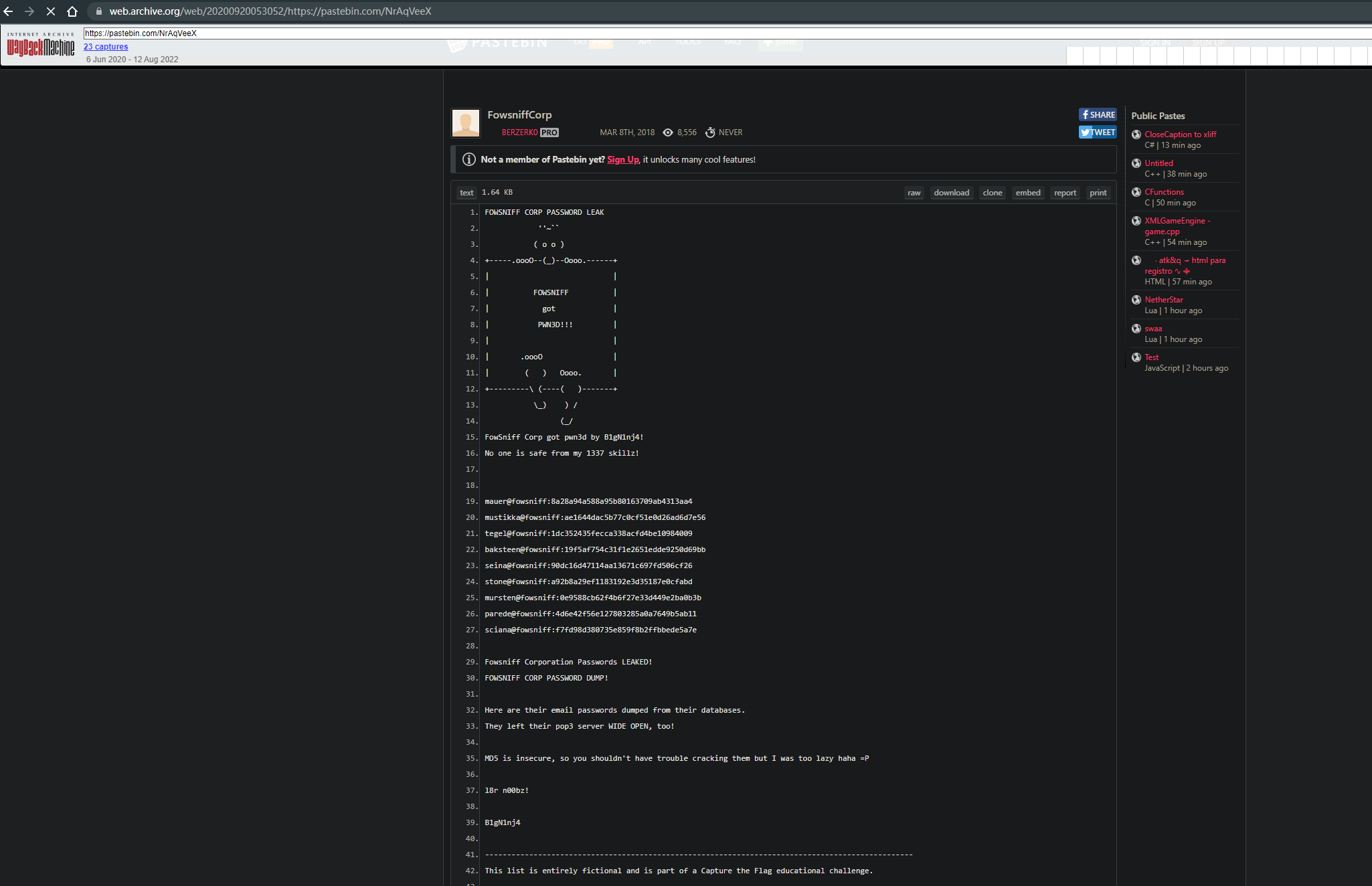Image resolution: width=1372 pixels, height=886 pixels.
Task: Click the Wayback Machine logo
Action: [41, 46]
